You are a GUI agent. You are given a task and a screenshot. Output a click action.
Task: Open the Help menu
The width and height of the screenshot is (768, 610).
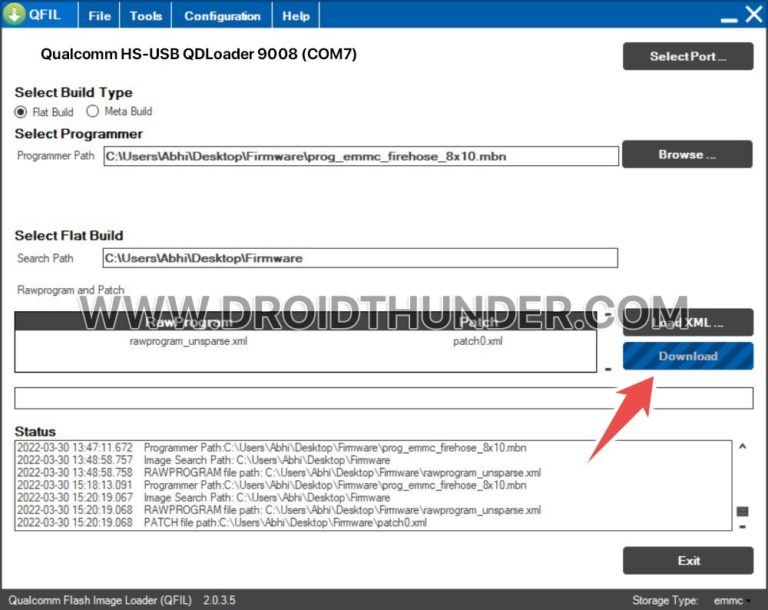[x=295, y=16]
